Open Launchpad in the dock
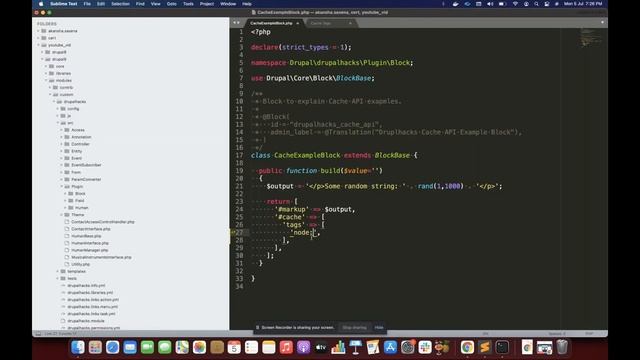The height and width of the screenshot is (360, 640). pos(95,347)
